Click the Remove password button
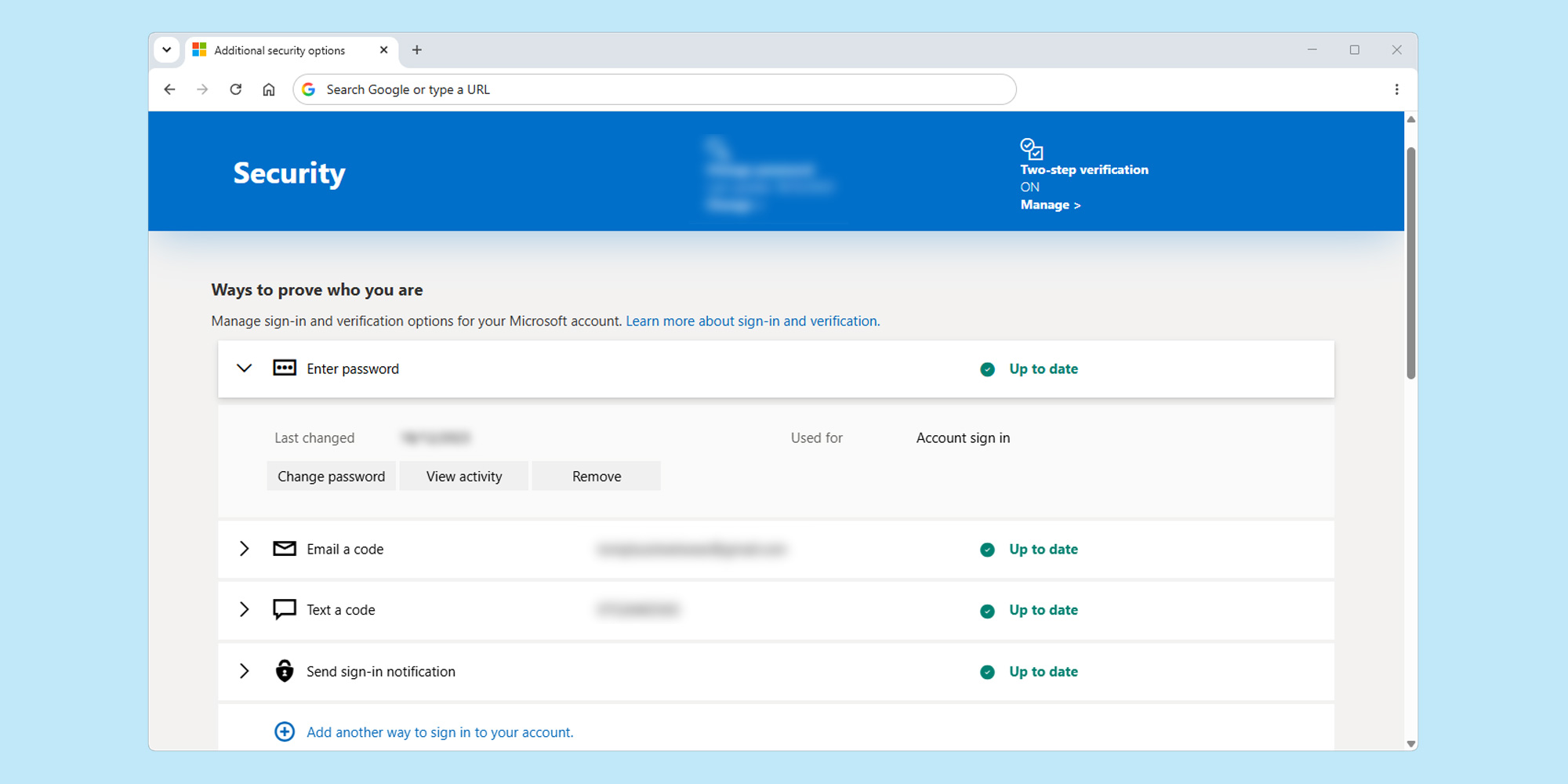1568x784 pixels. coord(597,476)
